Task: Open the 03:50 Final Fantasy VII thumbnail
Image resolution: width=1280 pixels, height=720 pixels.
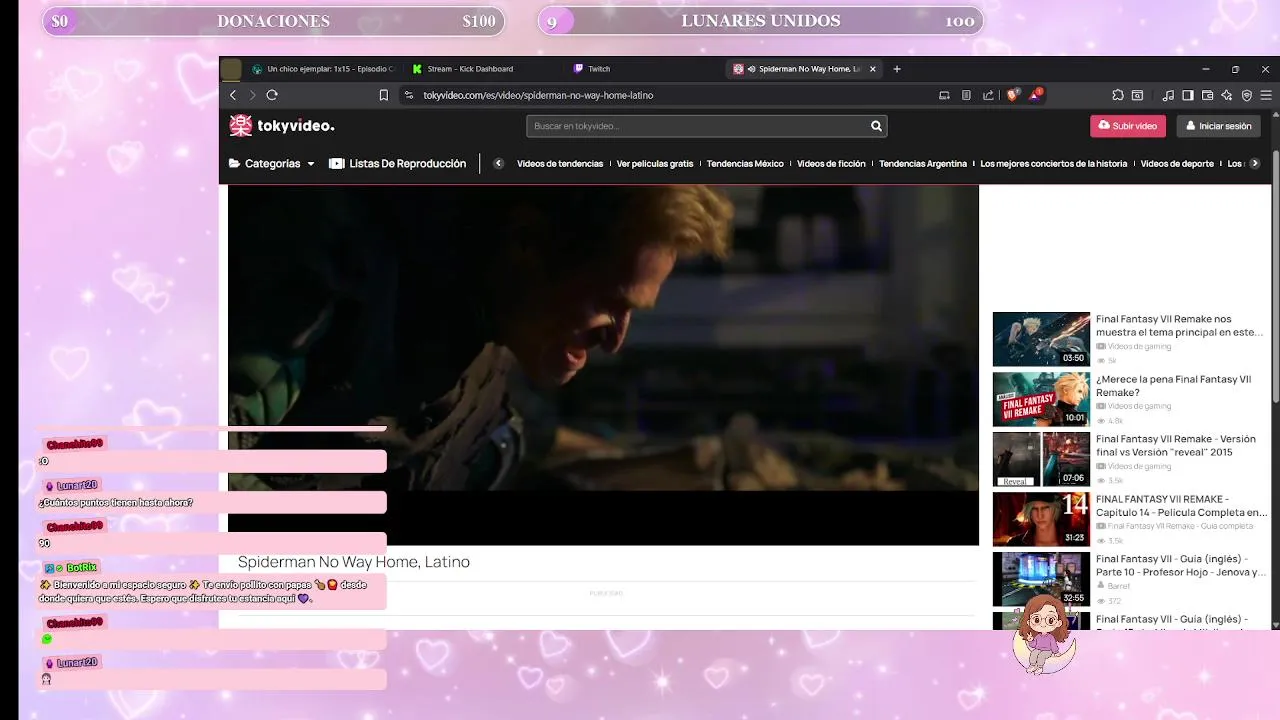Action: 1041,339
